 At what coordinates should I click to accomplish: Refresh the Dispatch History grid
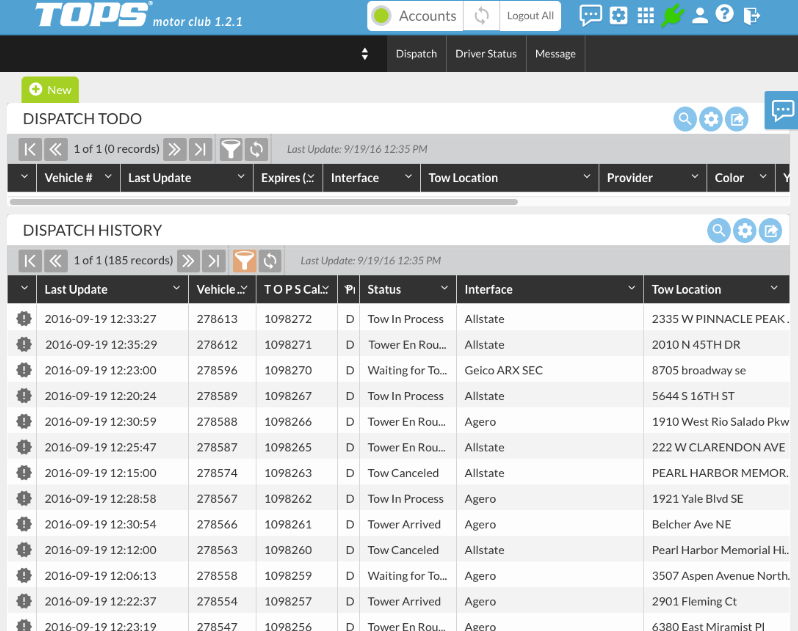270,261
